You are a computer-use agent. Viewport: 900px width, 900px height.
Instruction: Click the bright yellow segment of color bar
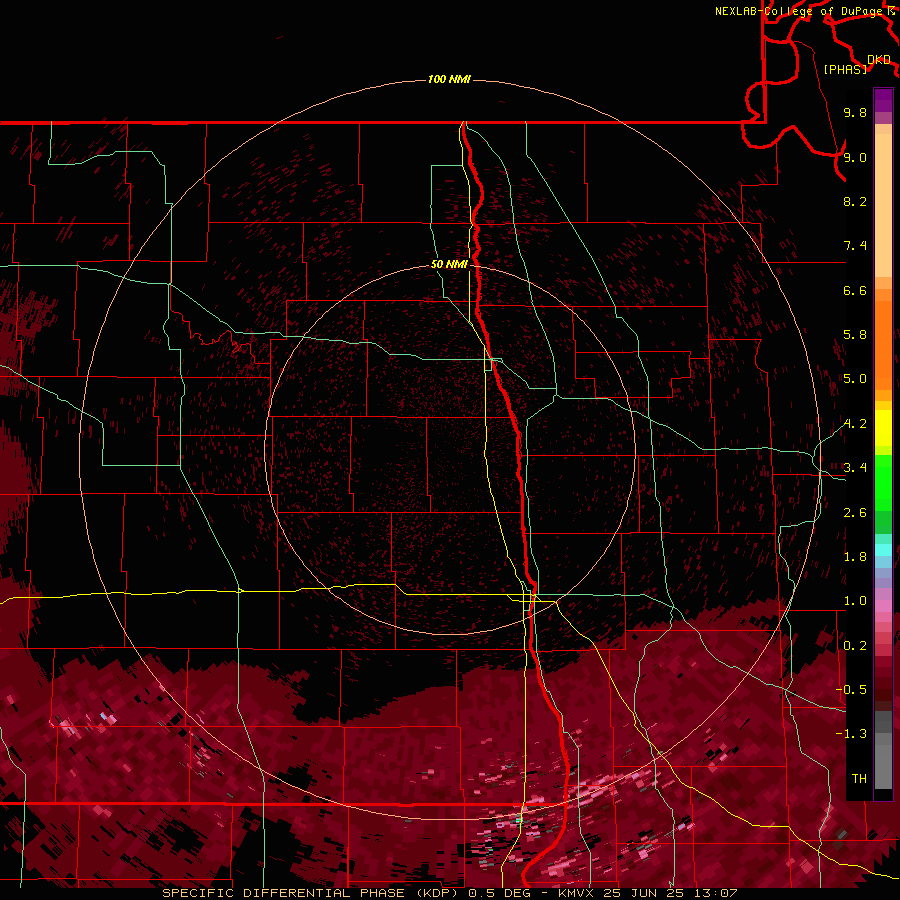(883, 428)
